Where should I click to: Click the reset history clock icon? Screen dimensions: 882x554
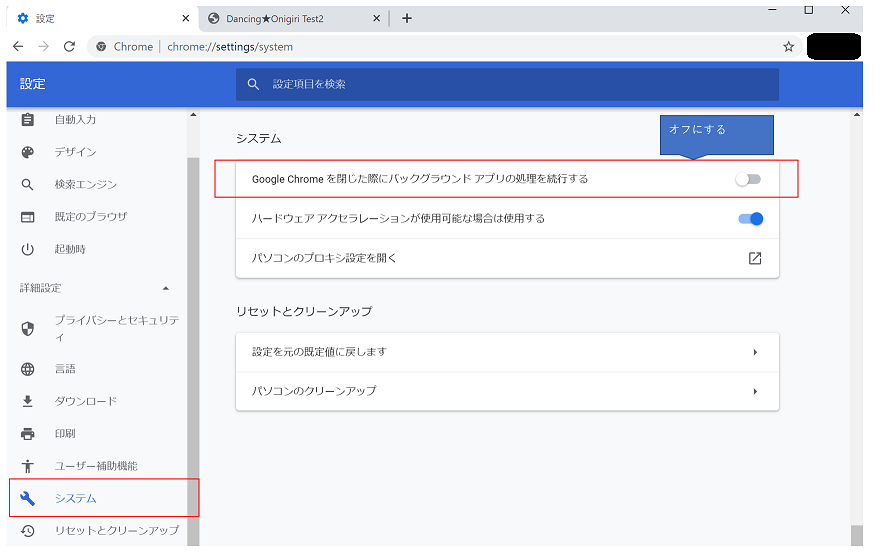pyautogui.click(x=28, y=530)
